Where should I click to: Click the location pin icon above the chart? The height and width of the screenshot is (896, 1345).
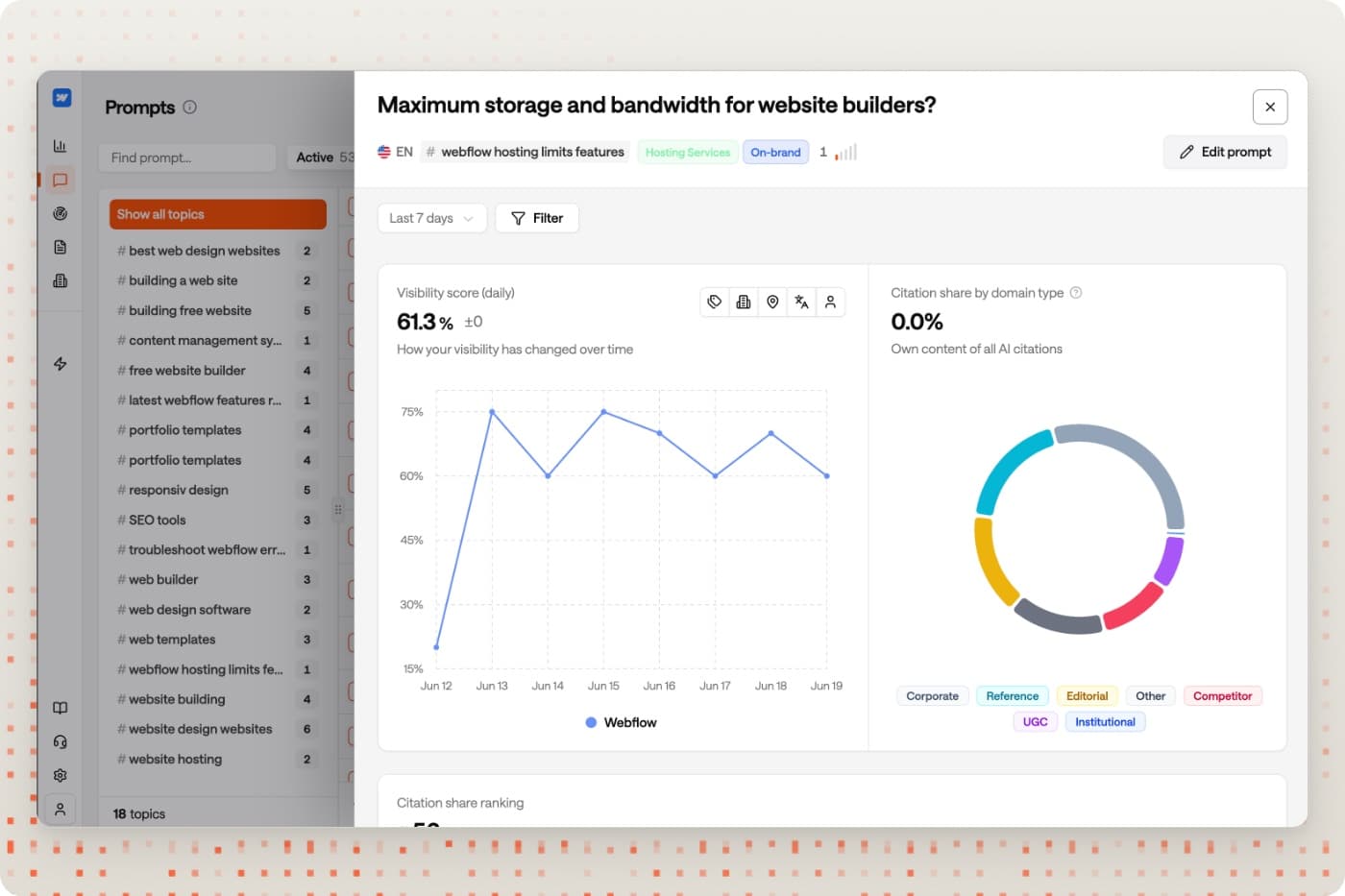tap(772, 302)
